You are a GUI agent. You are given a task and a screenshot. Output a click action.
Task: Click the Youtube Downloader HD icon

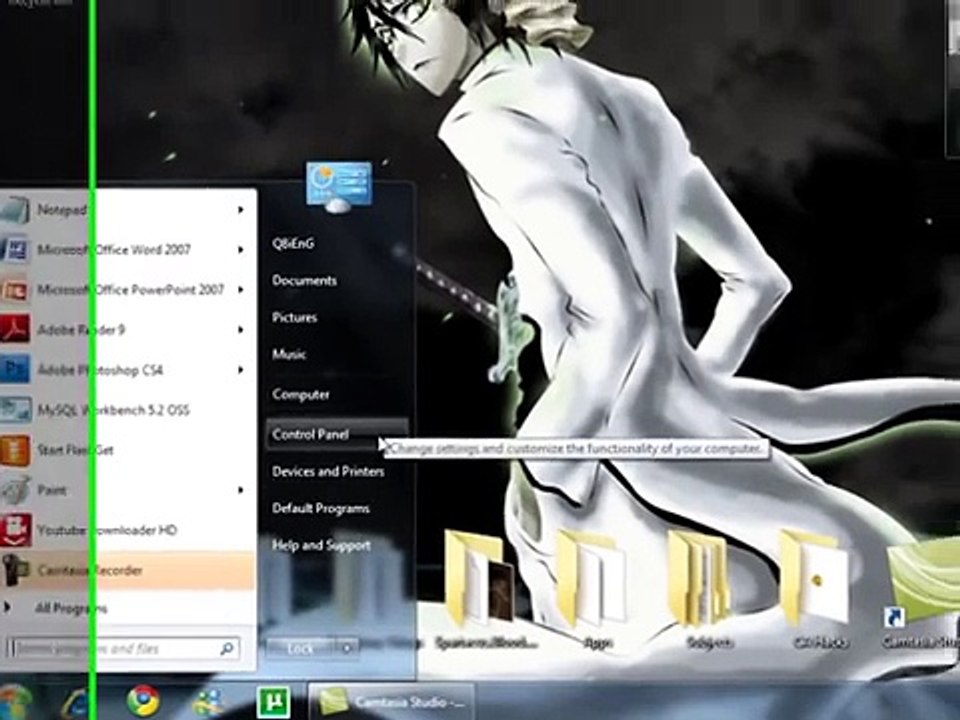coord(15,530)
